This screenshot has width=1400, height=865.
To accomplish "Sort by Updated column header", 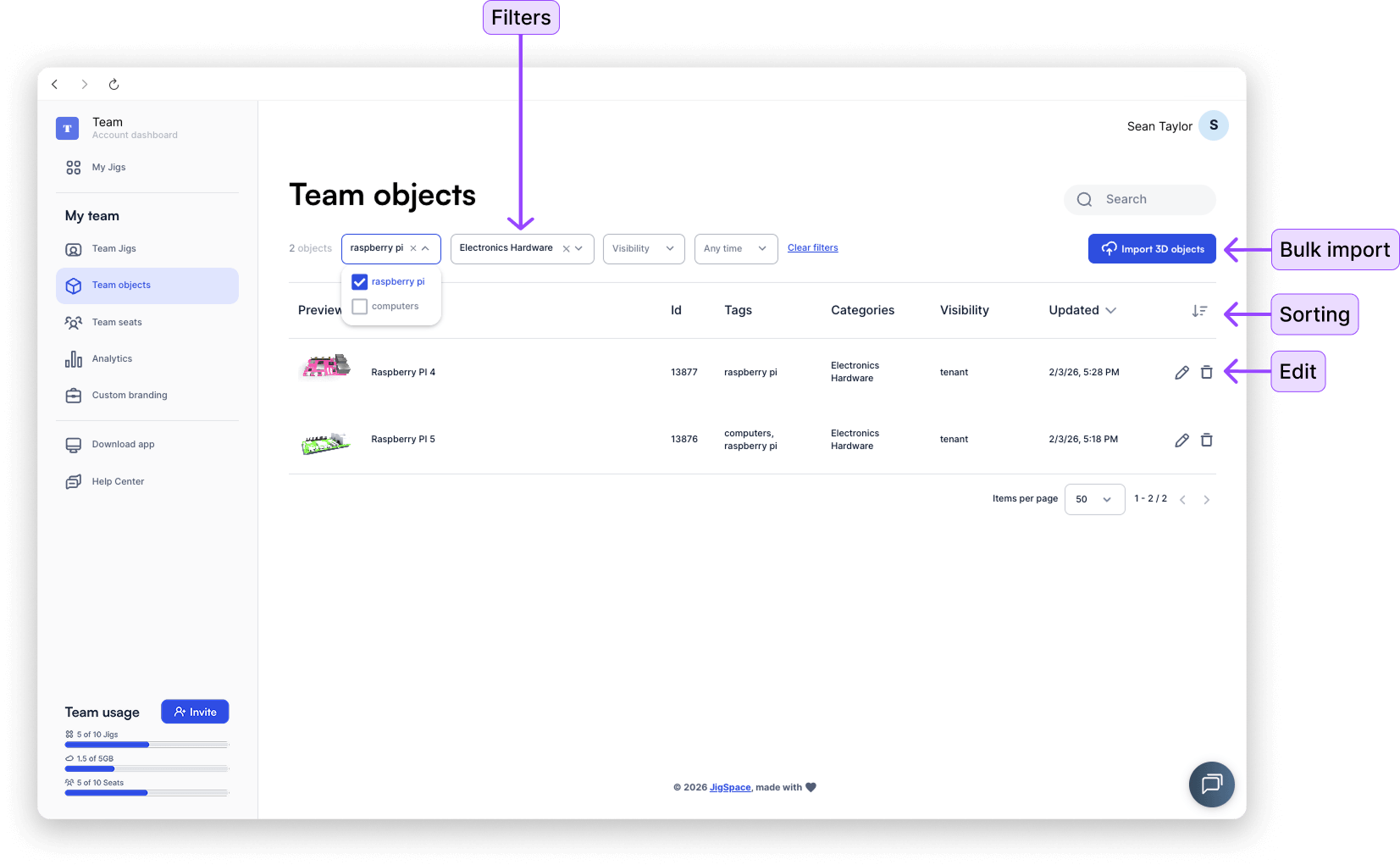I will 1082,311.
